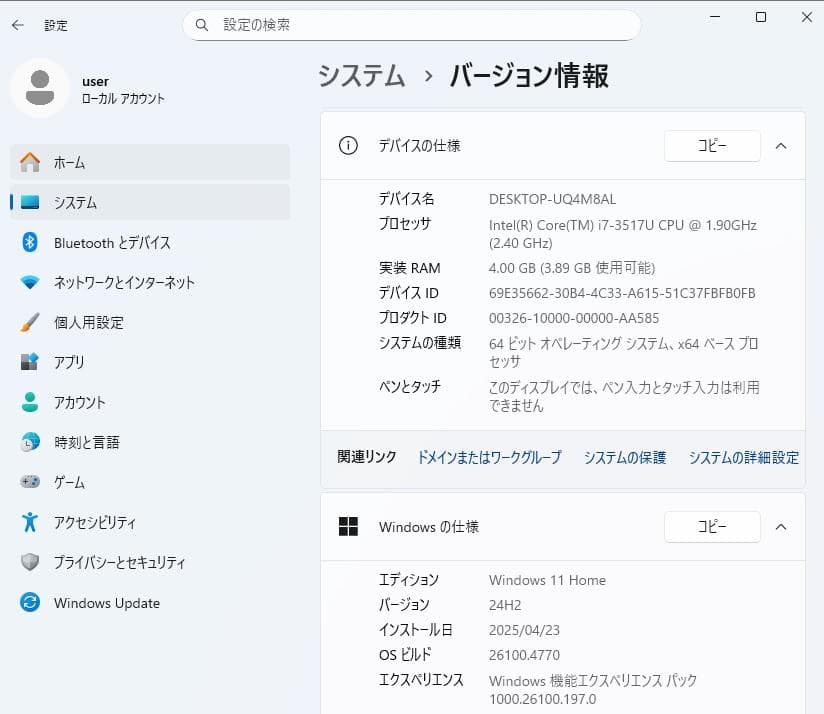Click the 設定の検索 search field
Screen dimensions: 824x714
(x=410, y=24)
